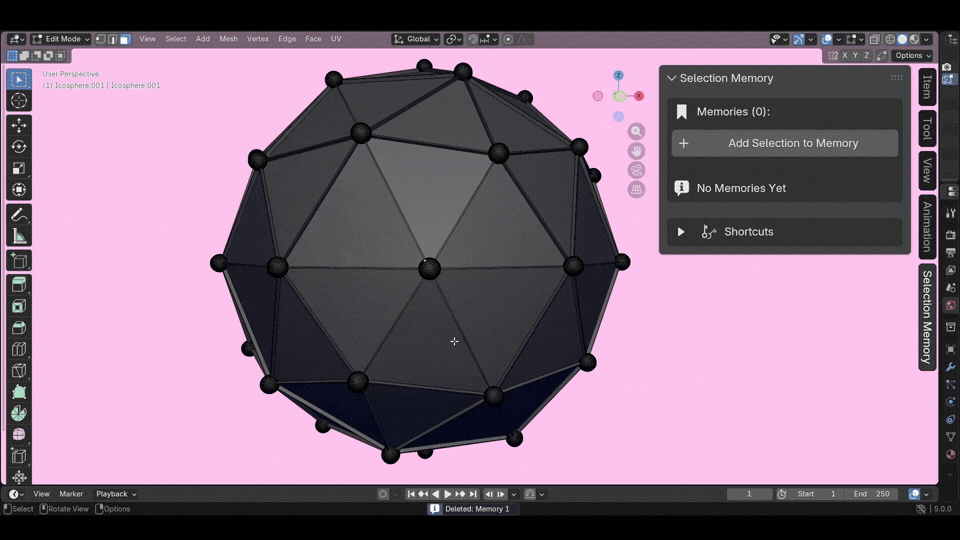Open the editor type dropdown
This screenshot has height=540, width=960.
(16, 39)
